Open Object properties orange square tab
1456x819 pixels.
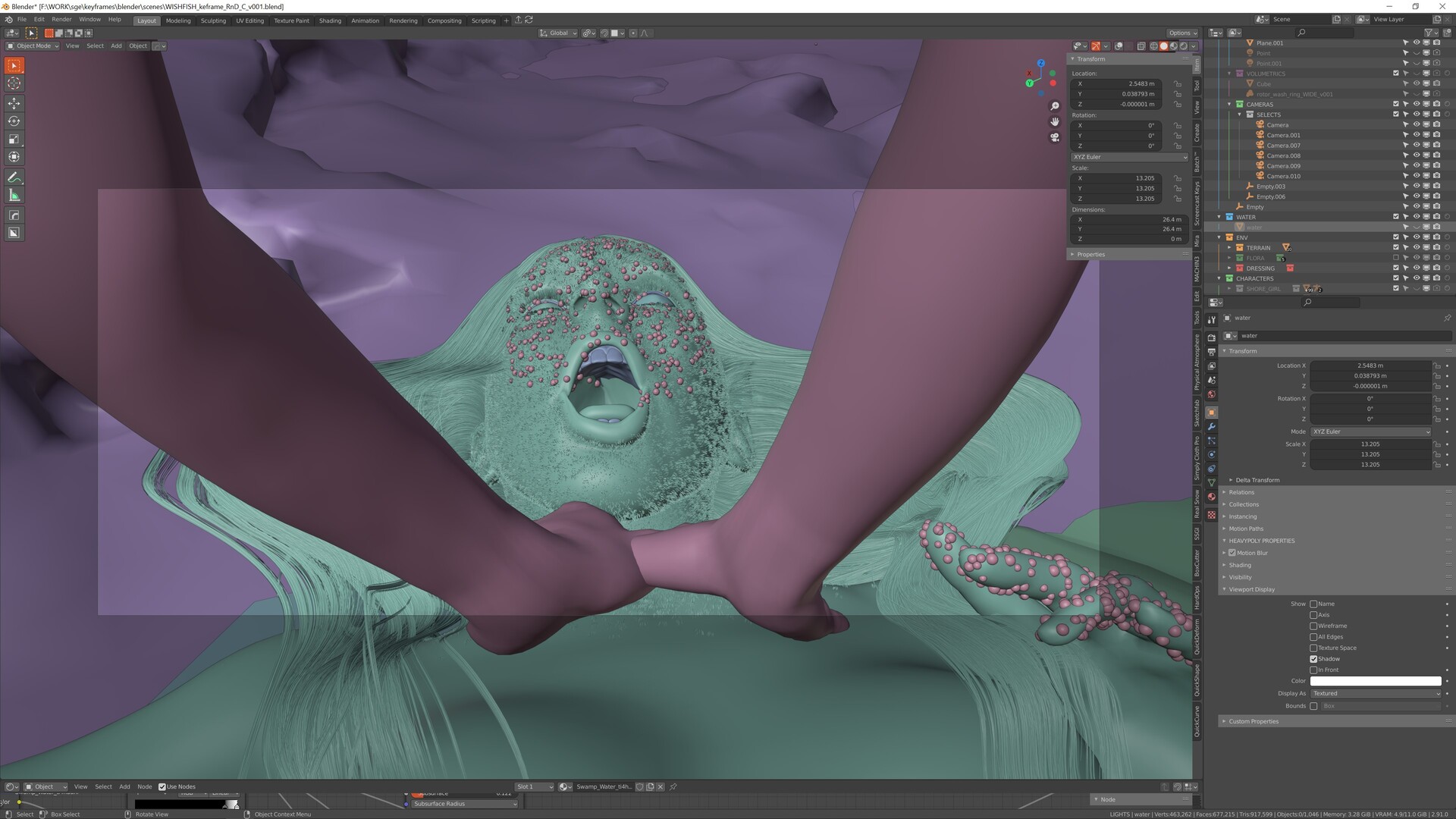1211,413
